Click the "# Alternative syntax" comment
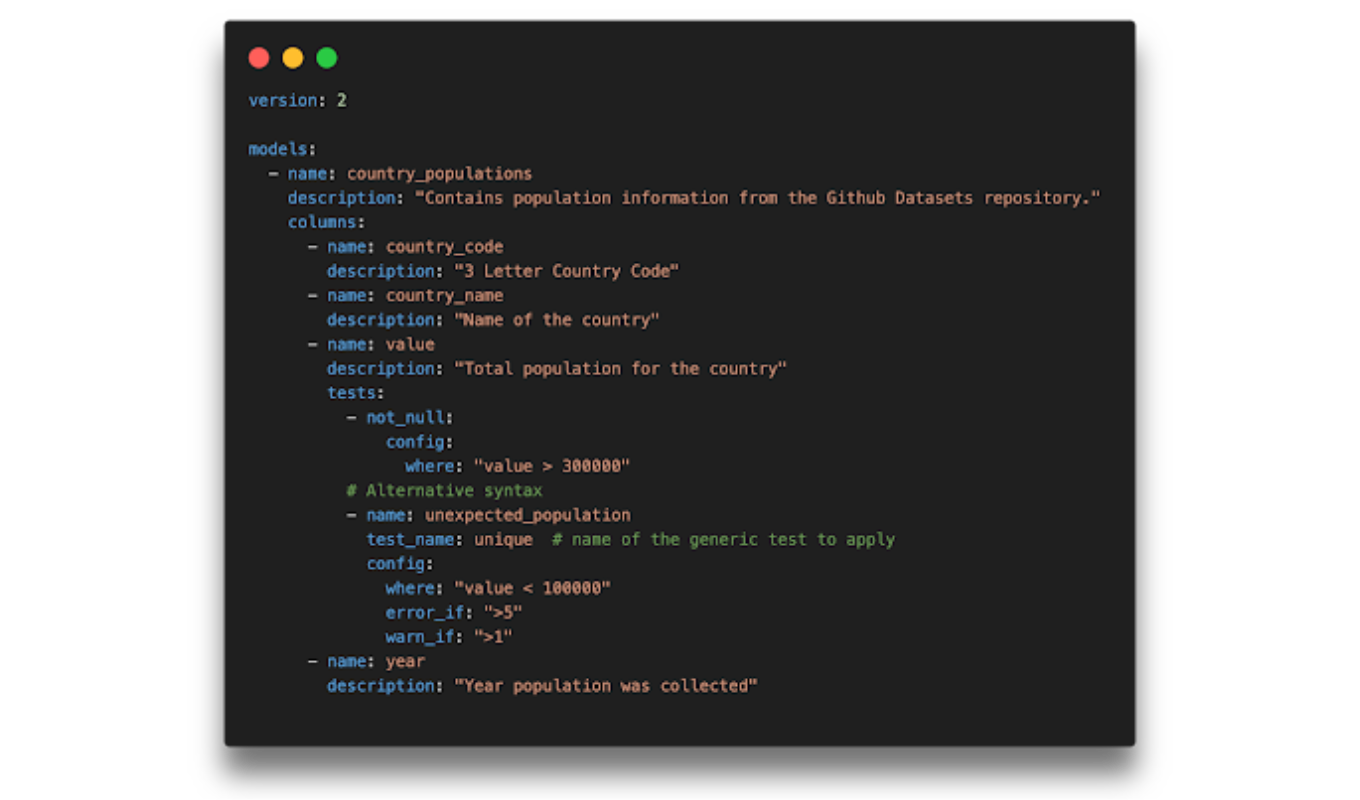Screen dimensions: 1360x800 pos(444,491)
